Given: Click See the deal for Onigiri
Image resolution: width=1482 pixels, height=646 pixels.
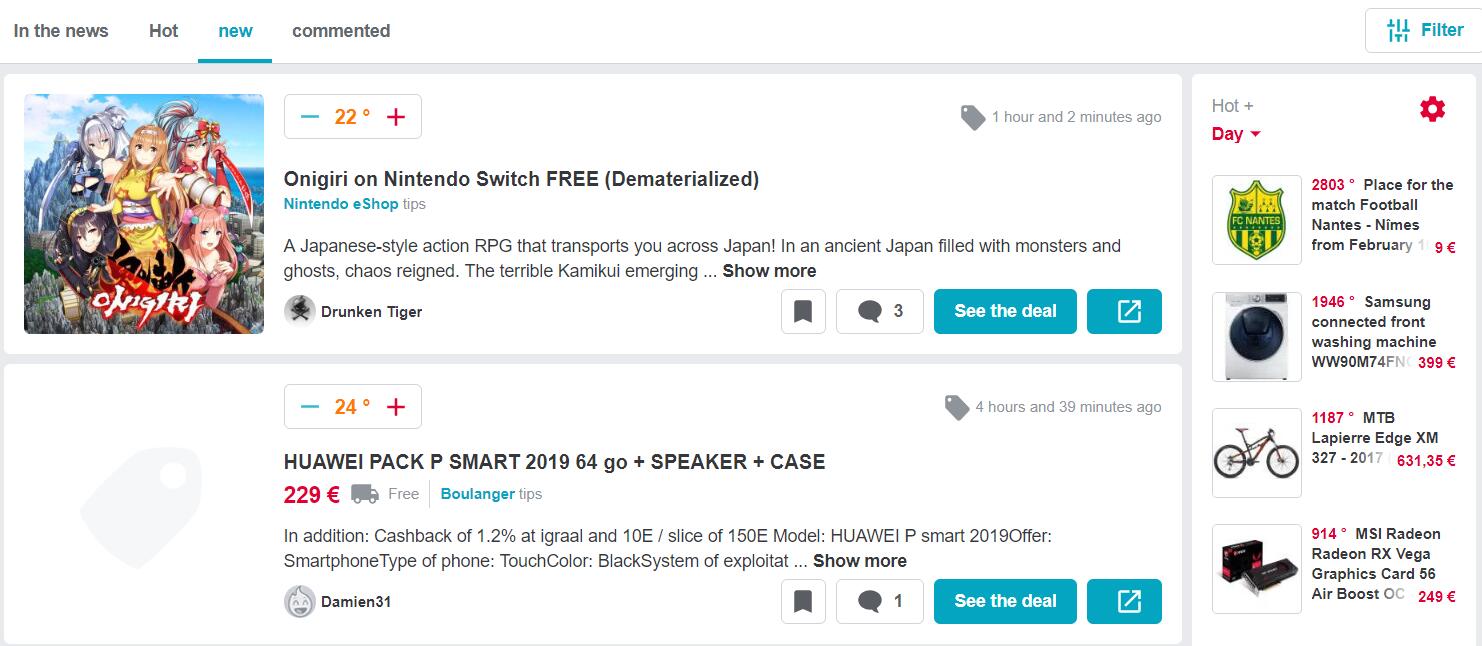Looking at the screenshot, I should [x=1005, y=311].
